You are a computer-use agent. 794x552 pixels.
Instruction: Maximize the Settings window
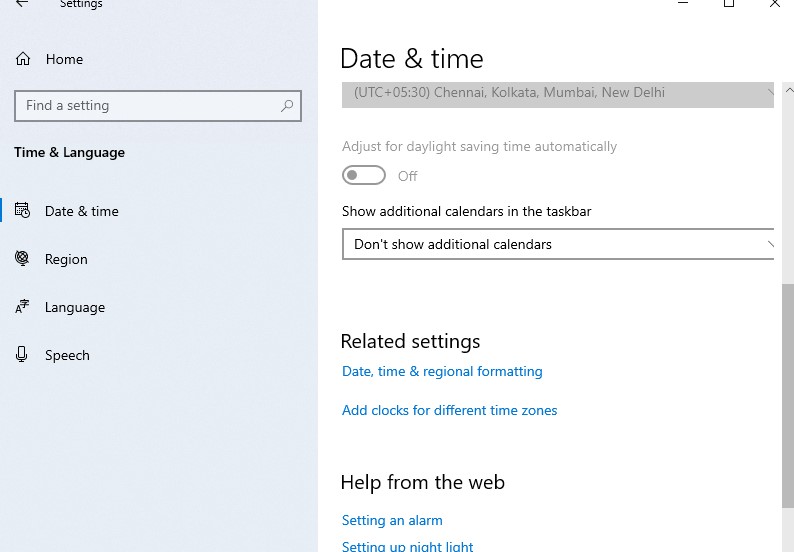pos(729,3)
